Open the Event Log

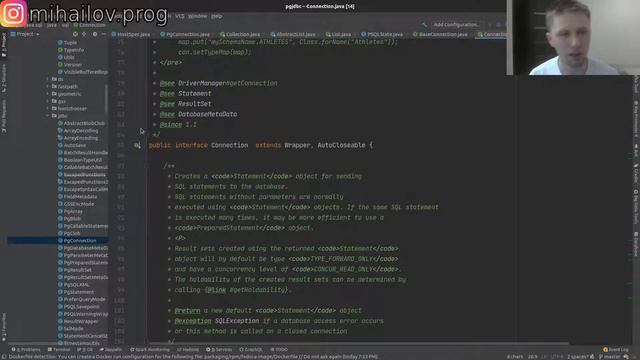pyautogui.click(x=616, y=349)
